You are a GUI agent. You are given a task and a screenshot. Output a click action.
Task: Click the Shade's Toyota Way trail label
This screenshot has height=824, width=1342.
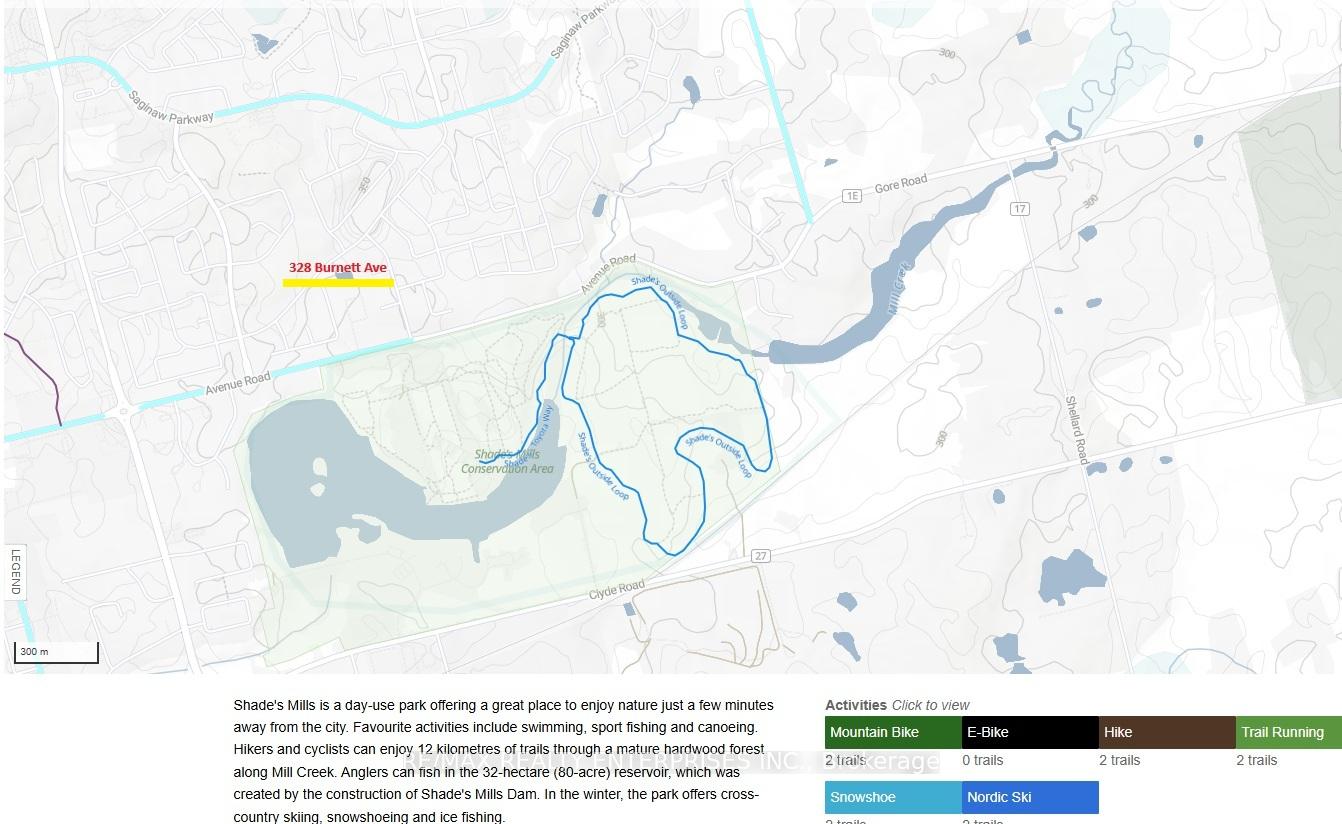pyautogui.click(x=531, y=437)
